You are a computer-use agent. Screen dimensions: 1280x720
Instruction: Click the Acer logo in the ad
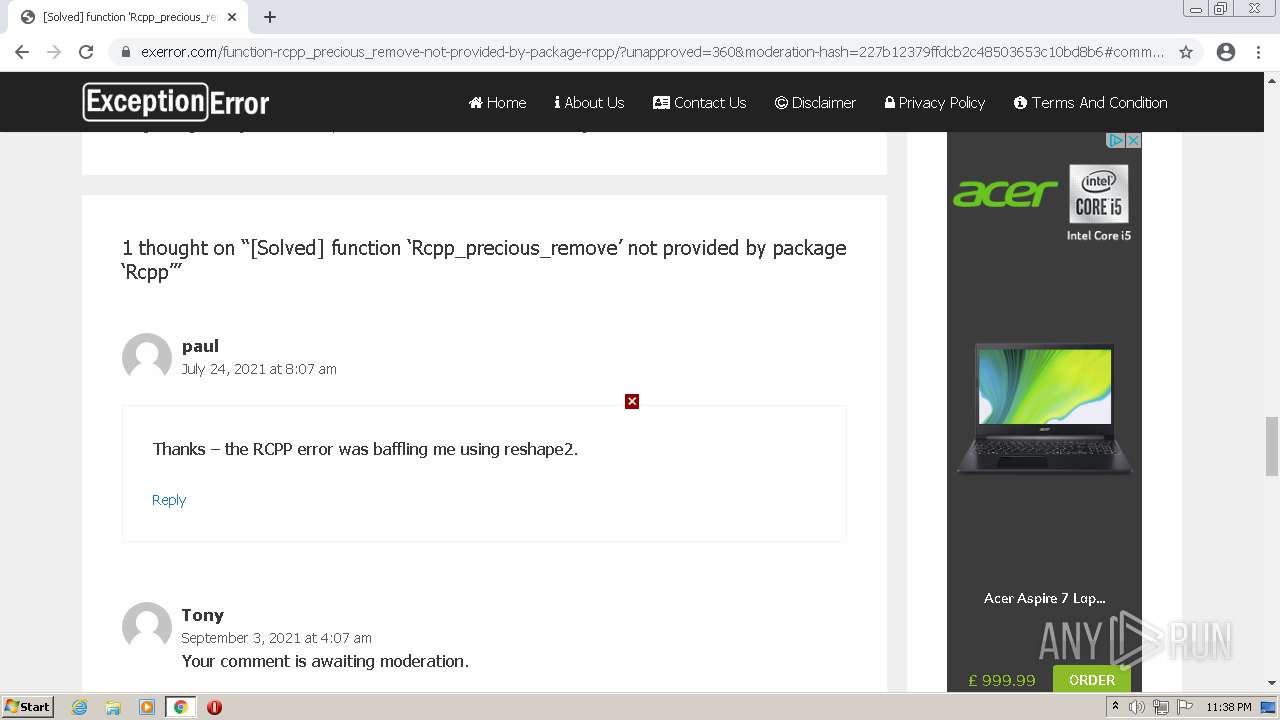pyautogui.click(x=1005, y=193)
